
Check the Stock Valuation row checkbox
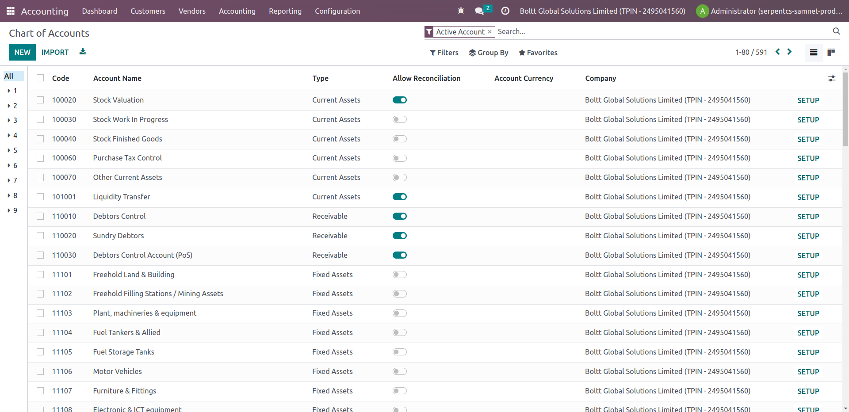tap(40, 100)
